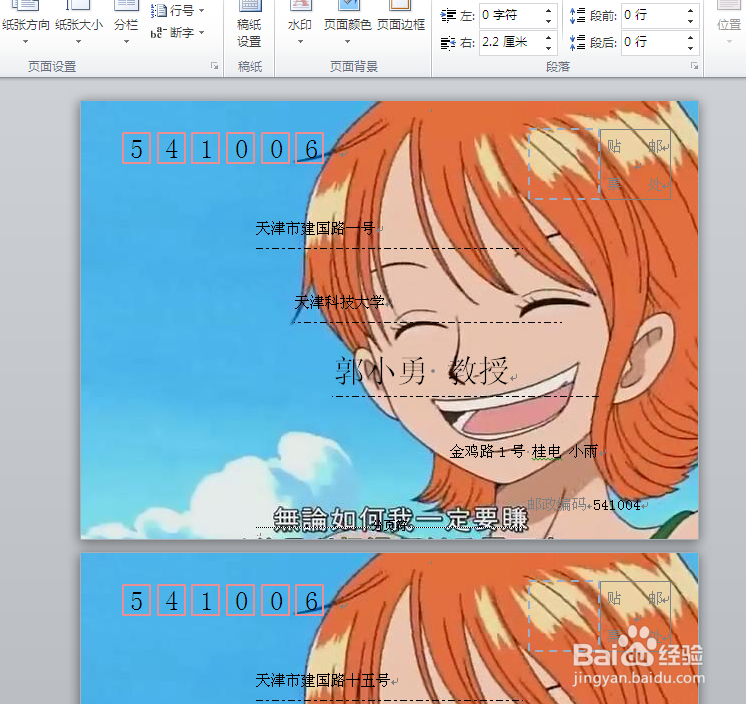Viewport: 746px width, 704px height.
Task: Decrease the 段后 spacing value
Action: (690, 49)
